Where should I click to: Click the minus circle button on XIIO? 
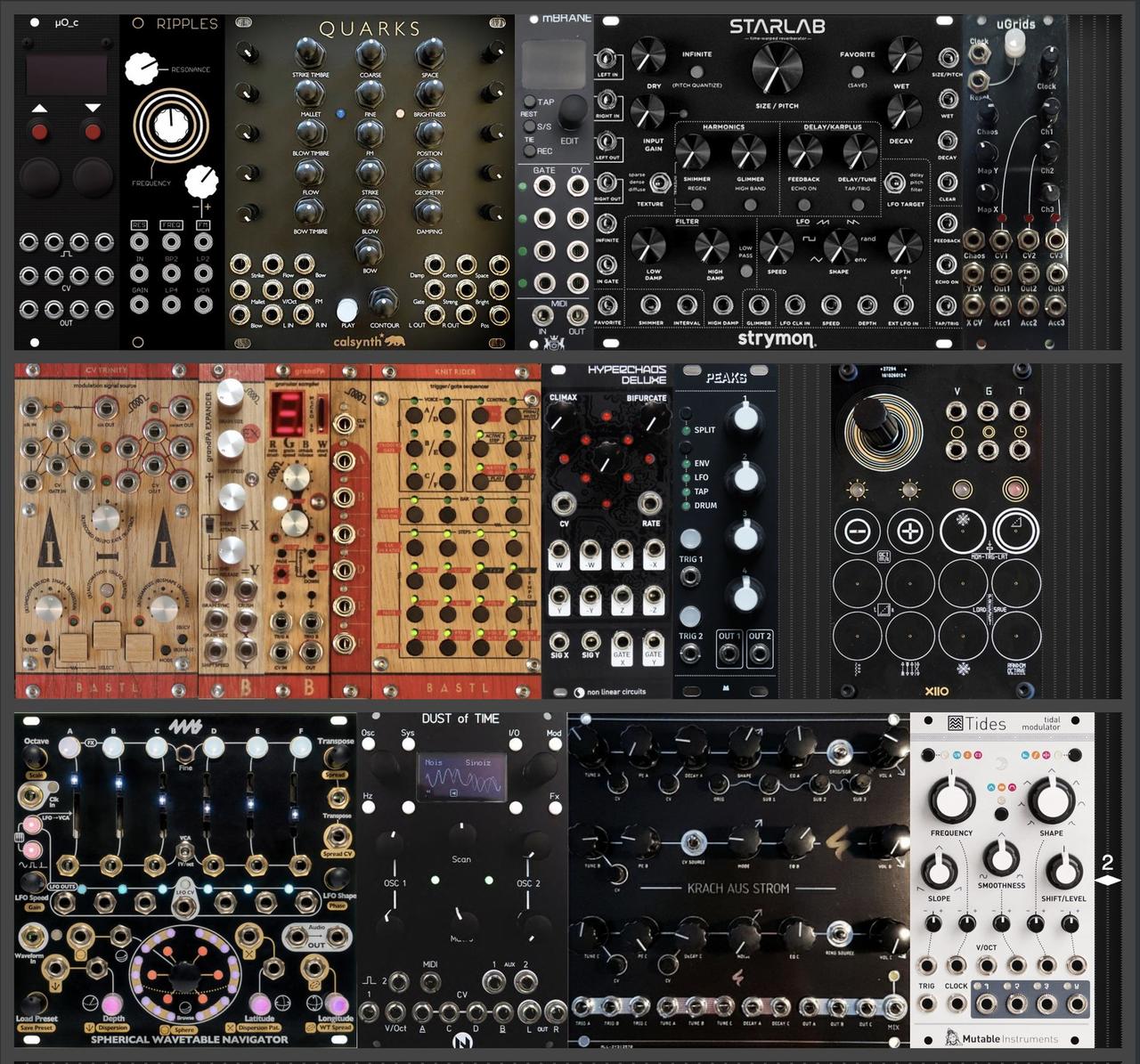coord(856,532)
